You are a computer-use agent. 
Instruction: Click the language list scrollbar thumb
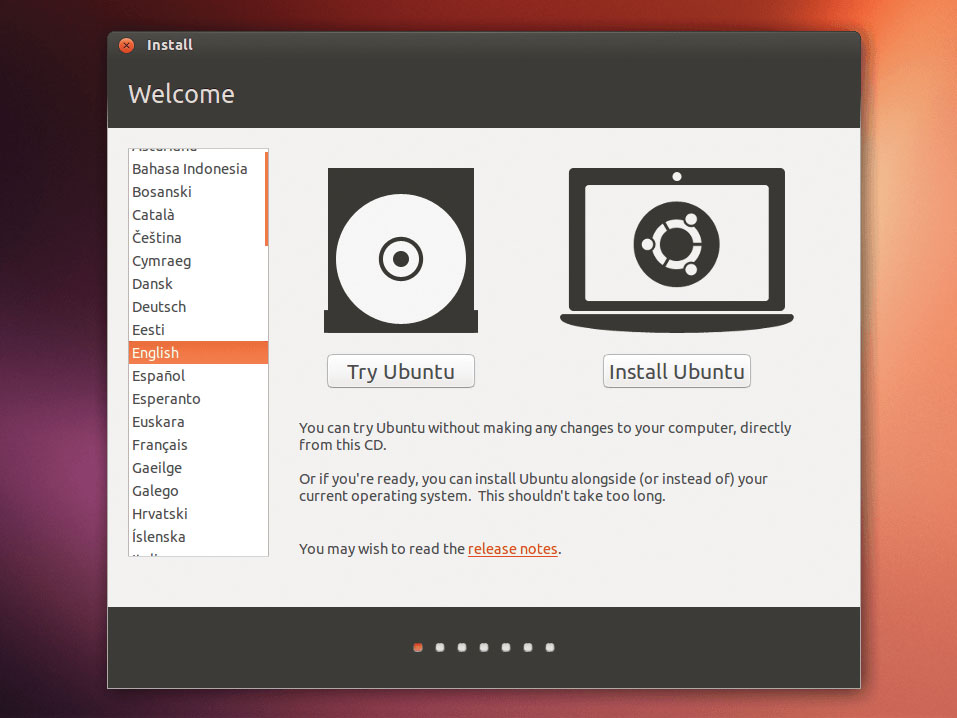click(x=266, y=199)
